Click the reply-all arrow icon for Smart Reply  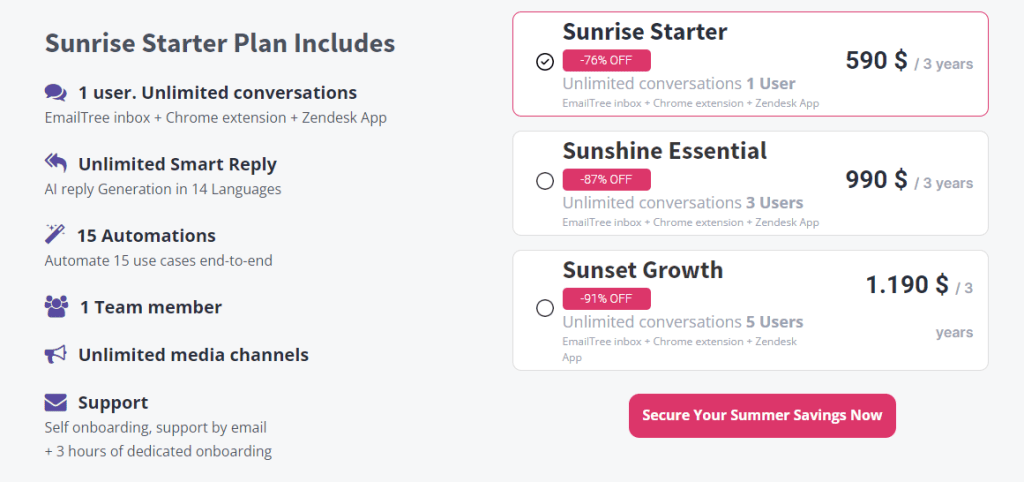coord(56,163)
